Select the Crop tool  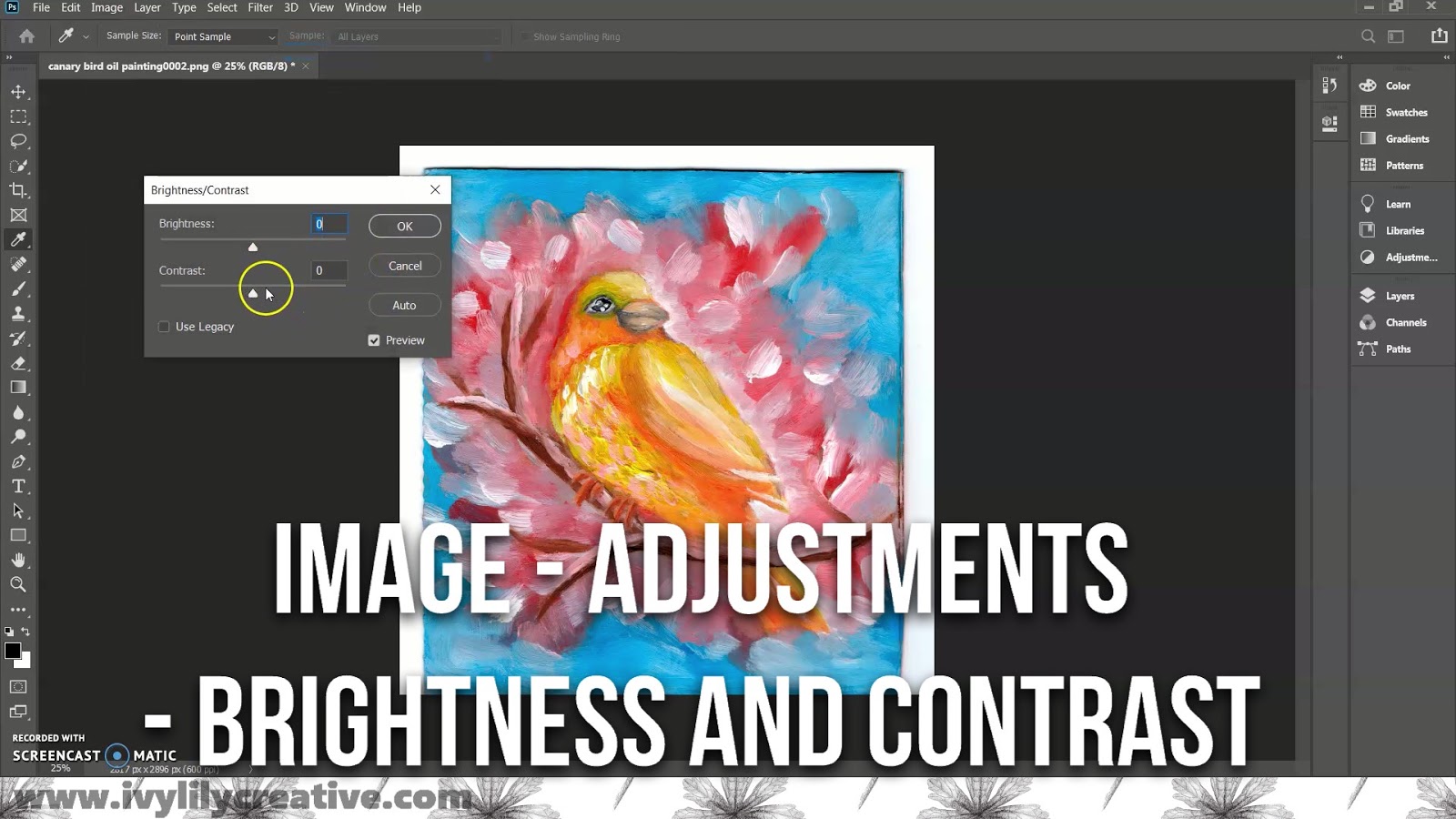click(x=18, y=190)
